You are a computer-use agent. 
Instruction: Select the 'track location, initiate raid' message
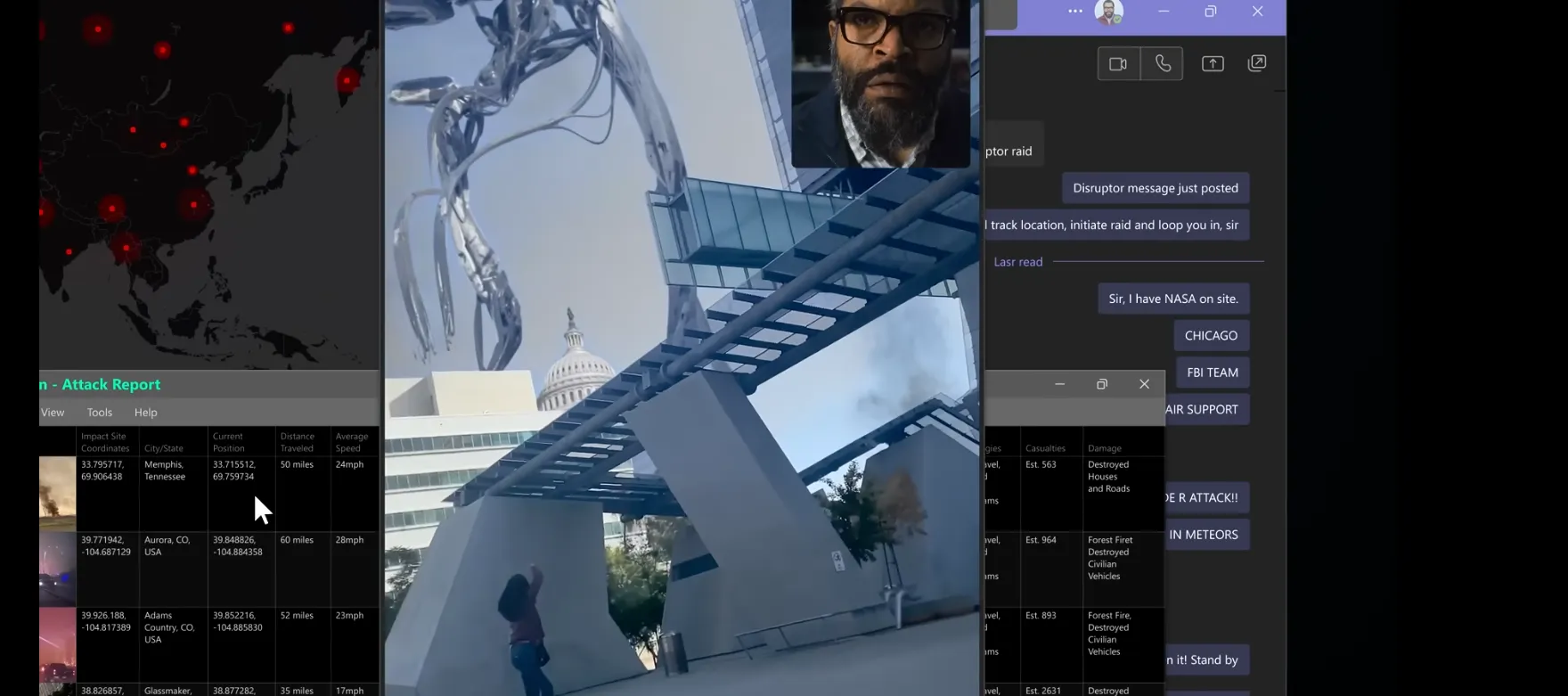(x=1116, y=225)
